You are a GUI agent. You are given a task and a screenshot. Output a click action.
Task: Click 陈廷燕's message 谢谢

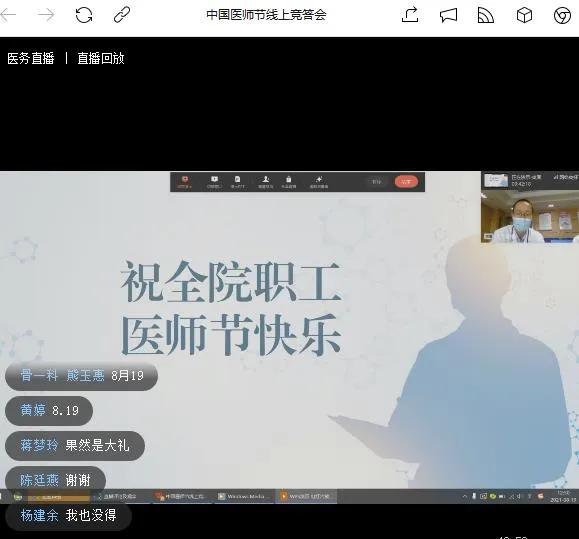coord(55,480)
